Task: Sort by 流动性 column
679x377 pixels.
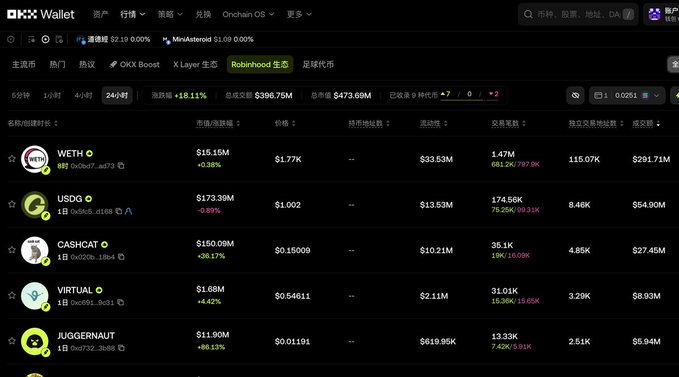Action: pyautogui.click(x=433, y=123)
